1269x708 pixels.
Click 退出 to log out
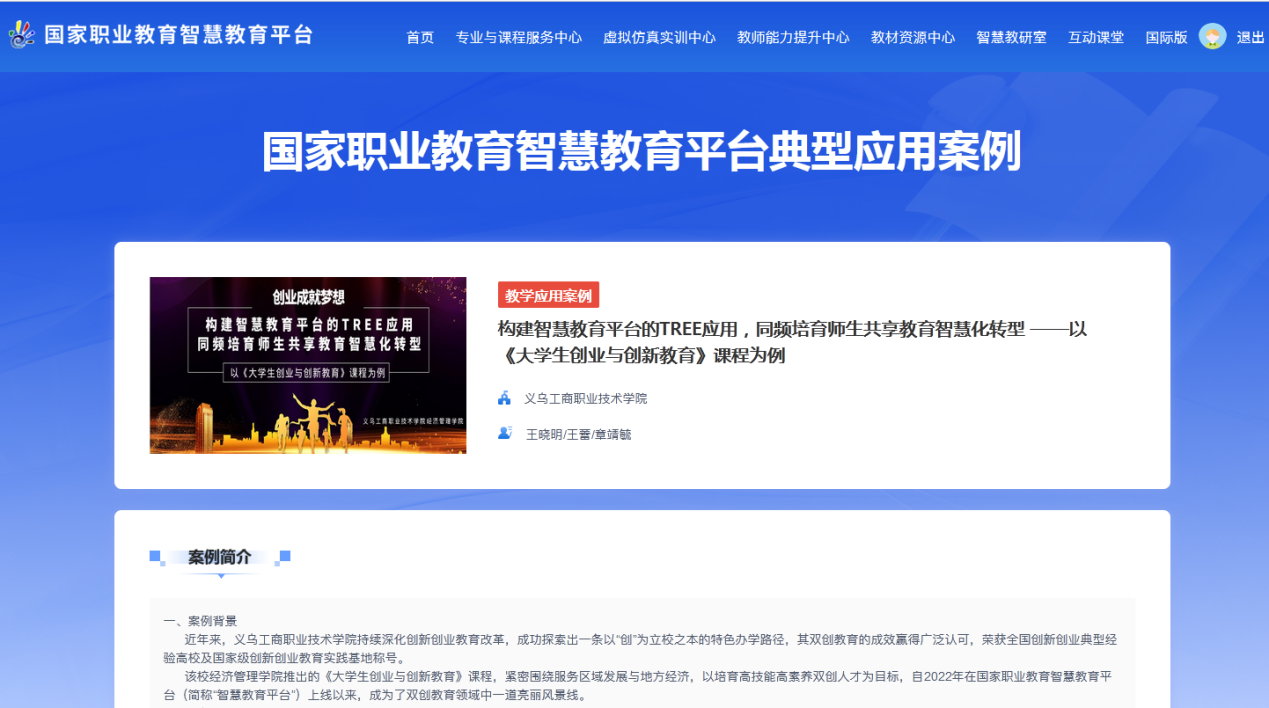[1250, 37]
